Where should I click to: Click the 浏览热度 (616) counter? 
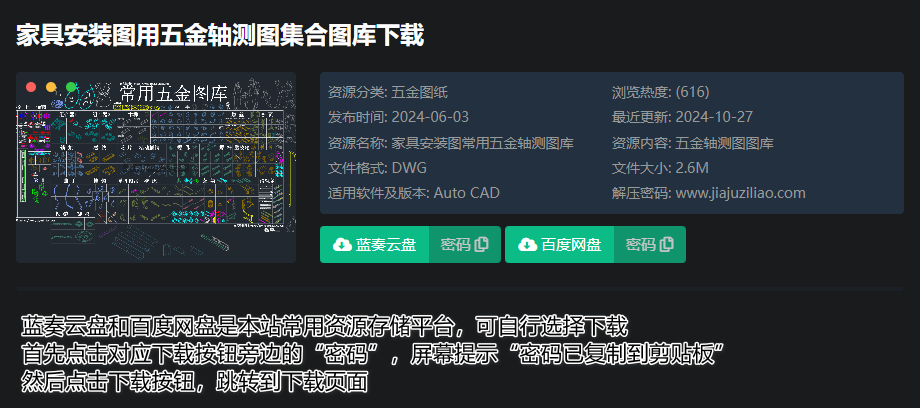(x=661, y=92)
